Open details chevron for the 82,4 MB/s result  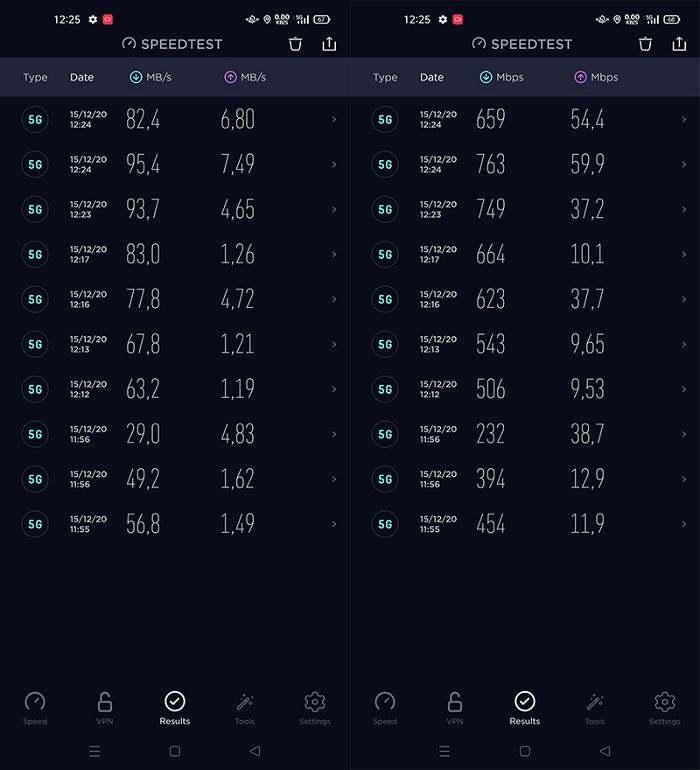pos(334,119)
